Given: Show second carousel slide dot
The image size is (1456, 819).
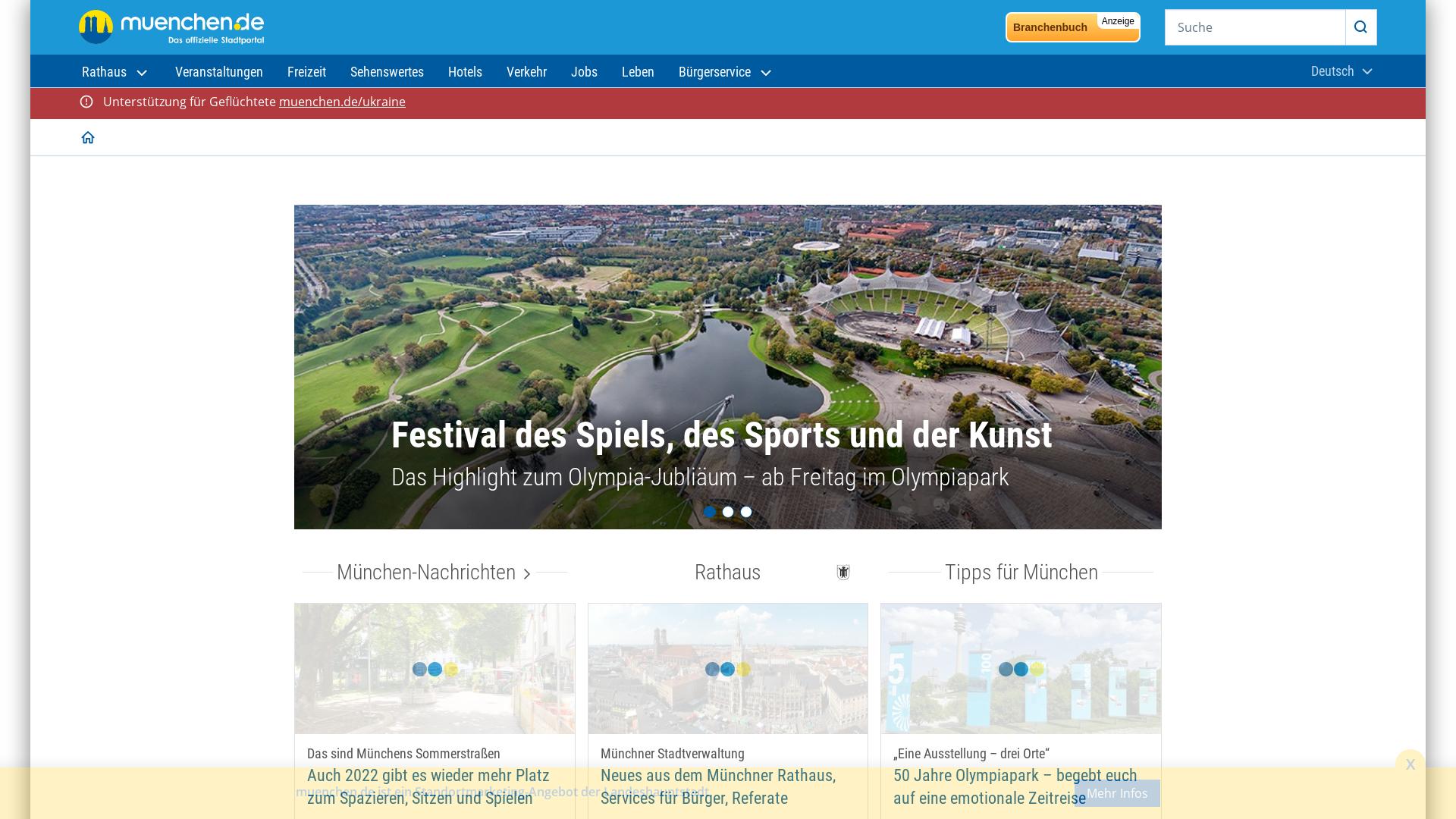Looking at the screenshot, I should [728, 512].
